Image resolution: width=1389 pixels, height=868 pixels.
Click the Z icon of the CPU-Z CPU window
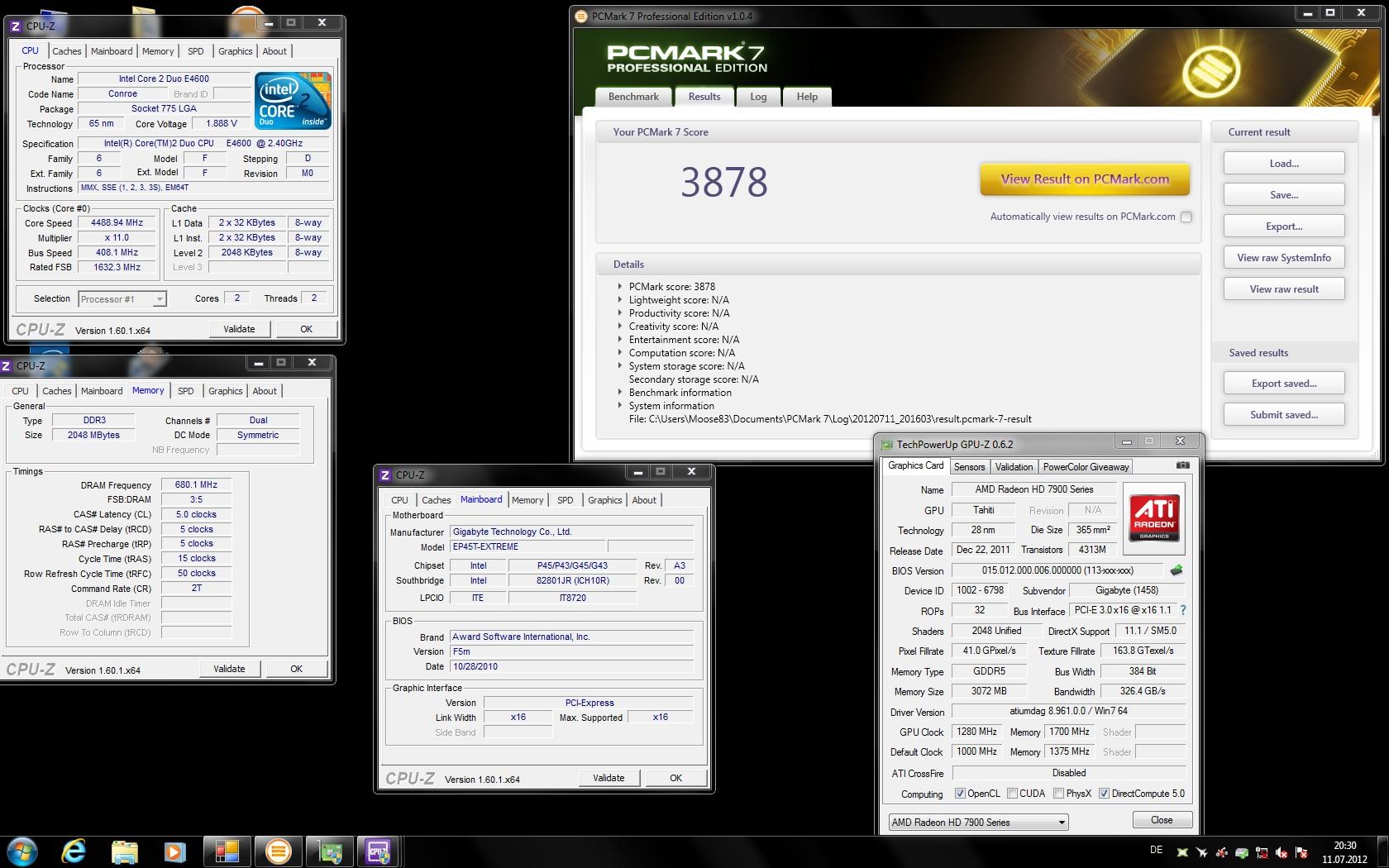click(x=17, y=26)
